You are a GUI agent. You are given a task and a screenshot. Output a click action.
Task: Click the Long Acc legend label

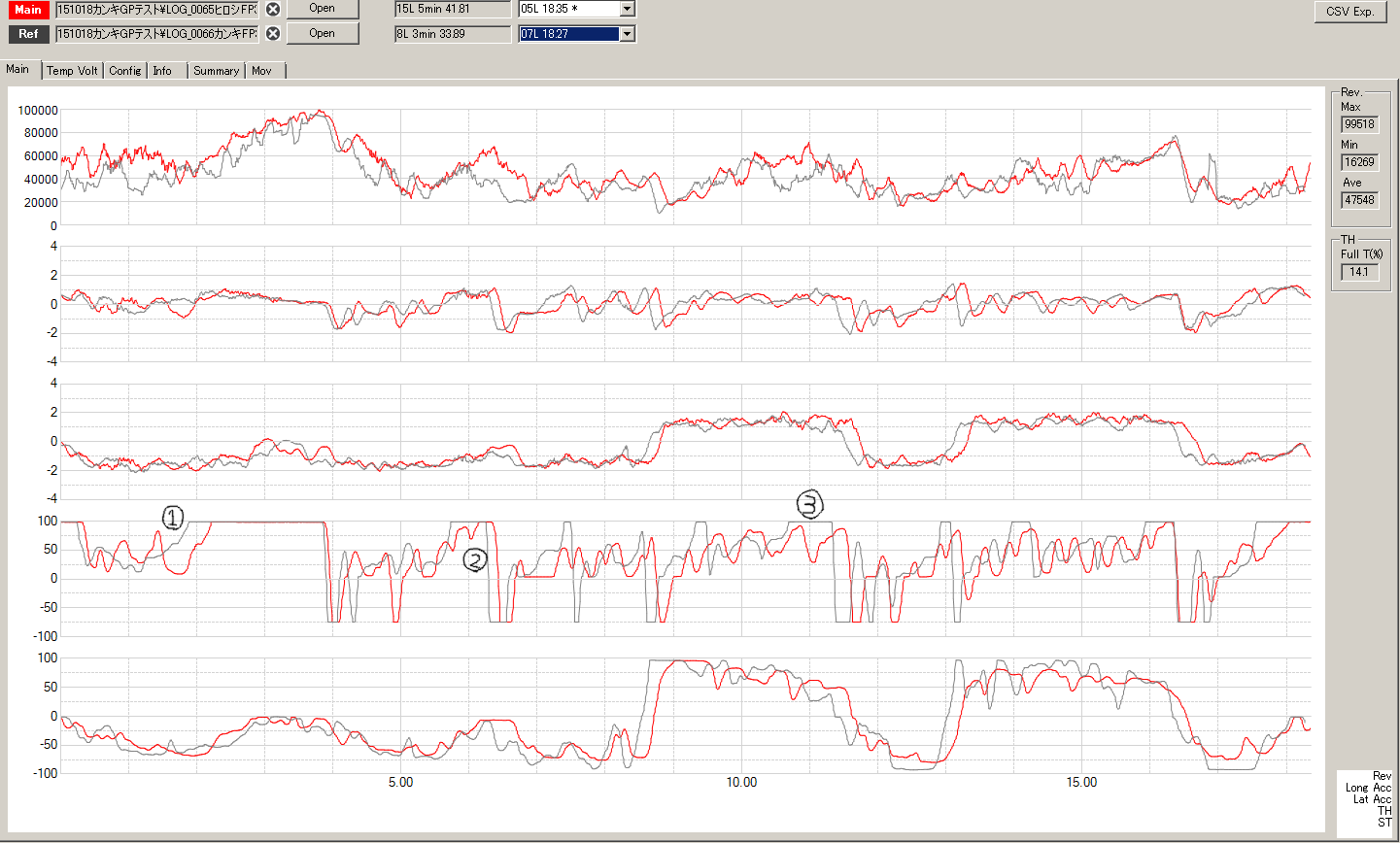click(x=1368, y=788)
